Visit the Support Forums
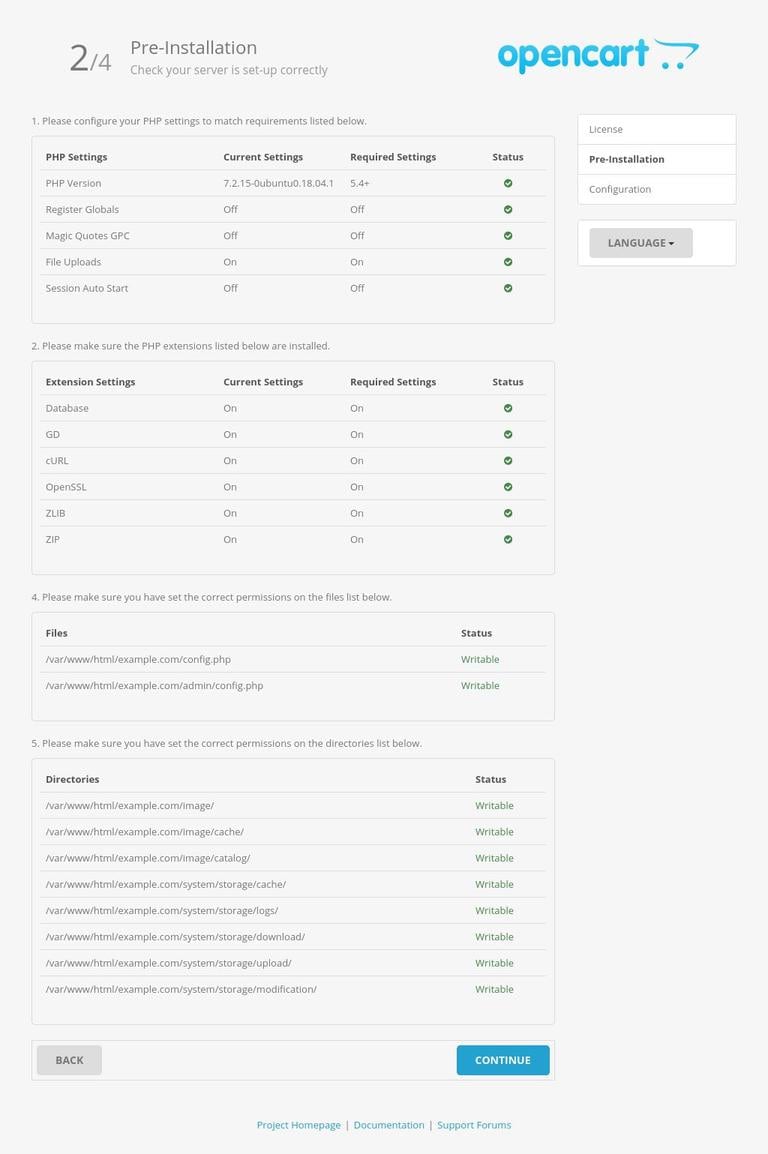Viewport: 768px width, 1154px height. tap(474, 1124)
